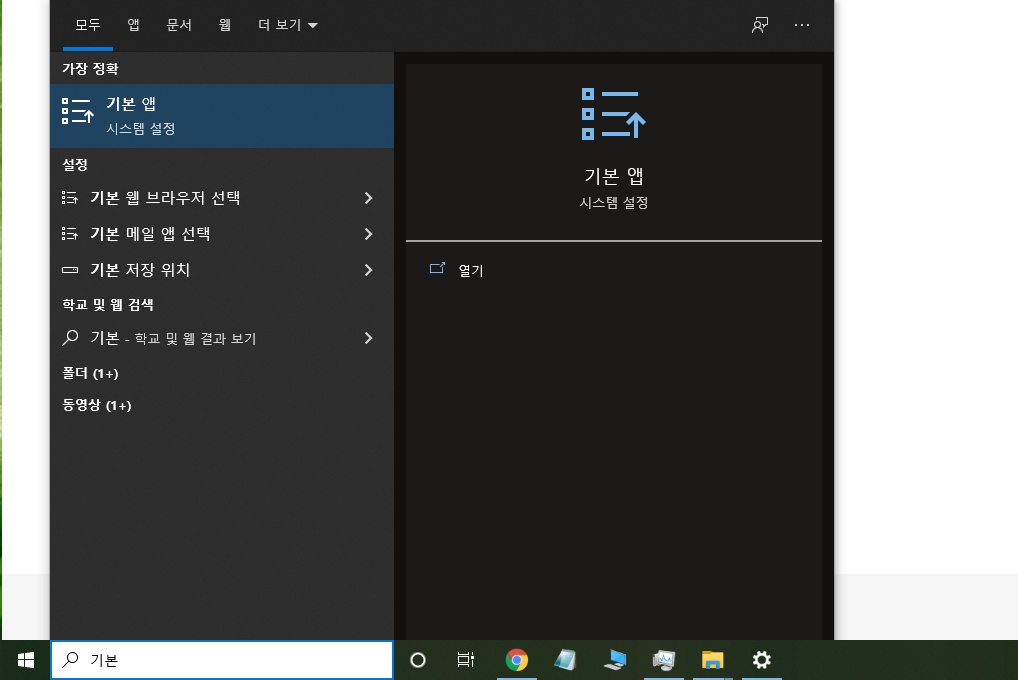Open the notepad-like app on taskbar
Screen dimensions: 1018x680
click(565, 660)
